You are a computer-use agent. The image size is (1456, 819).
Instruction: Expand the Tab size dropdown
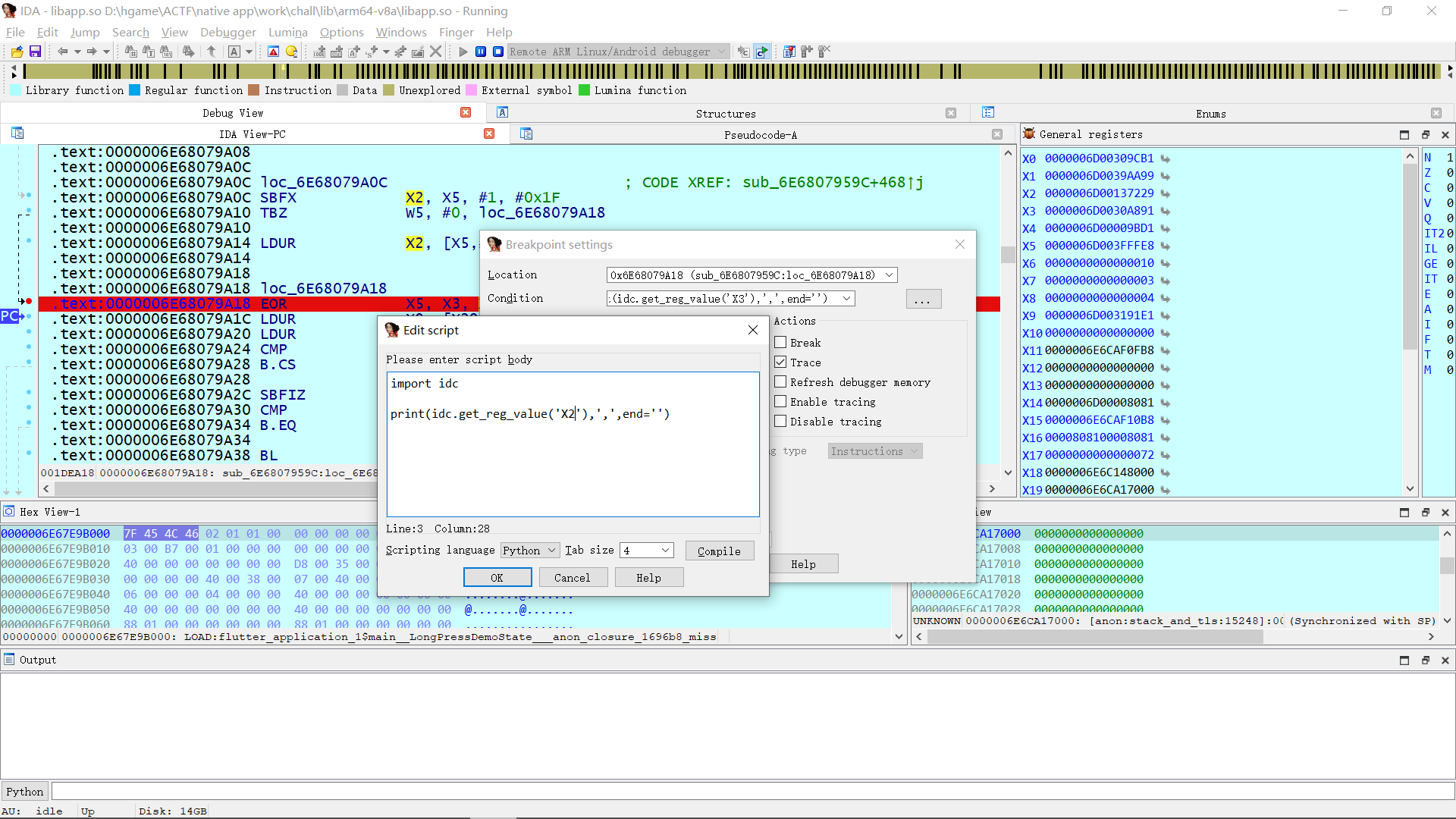646,550
